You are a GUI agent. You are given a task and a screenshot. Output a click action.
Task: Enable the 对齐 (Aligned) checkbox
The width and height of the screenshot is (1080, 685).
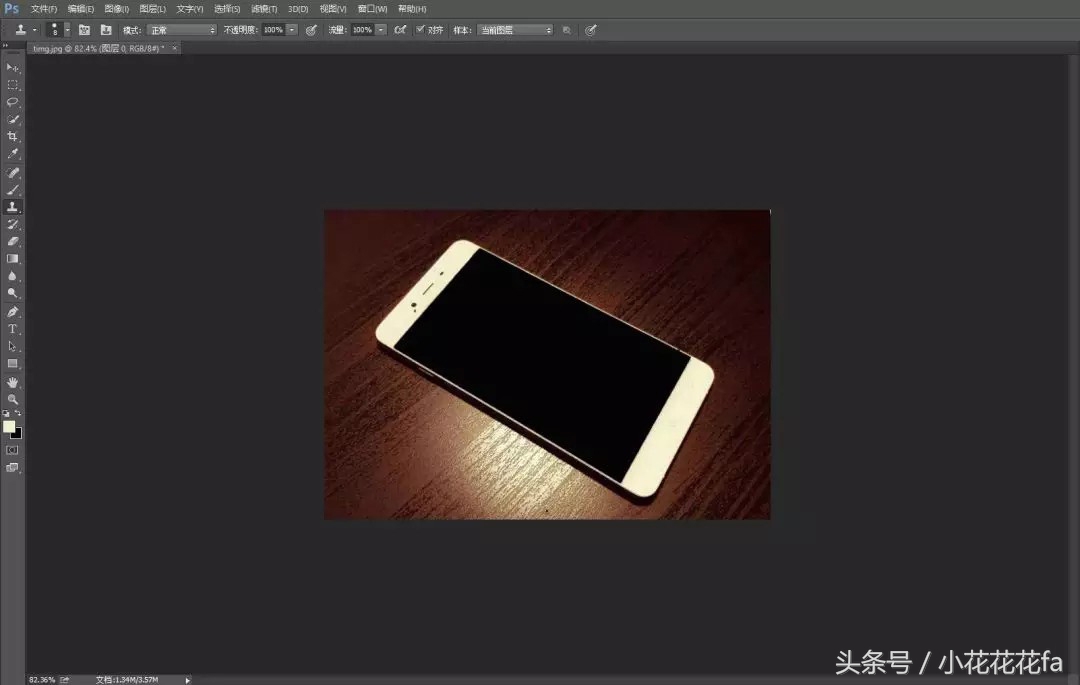pyautogui.click(x=421, y=29)
